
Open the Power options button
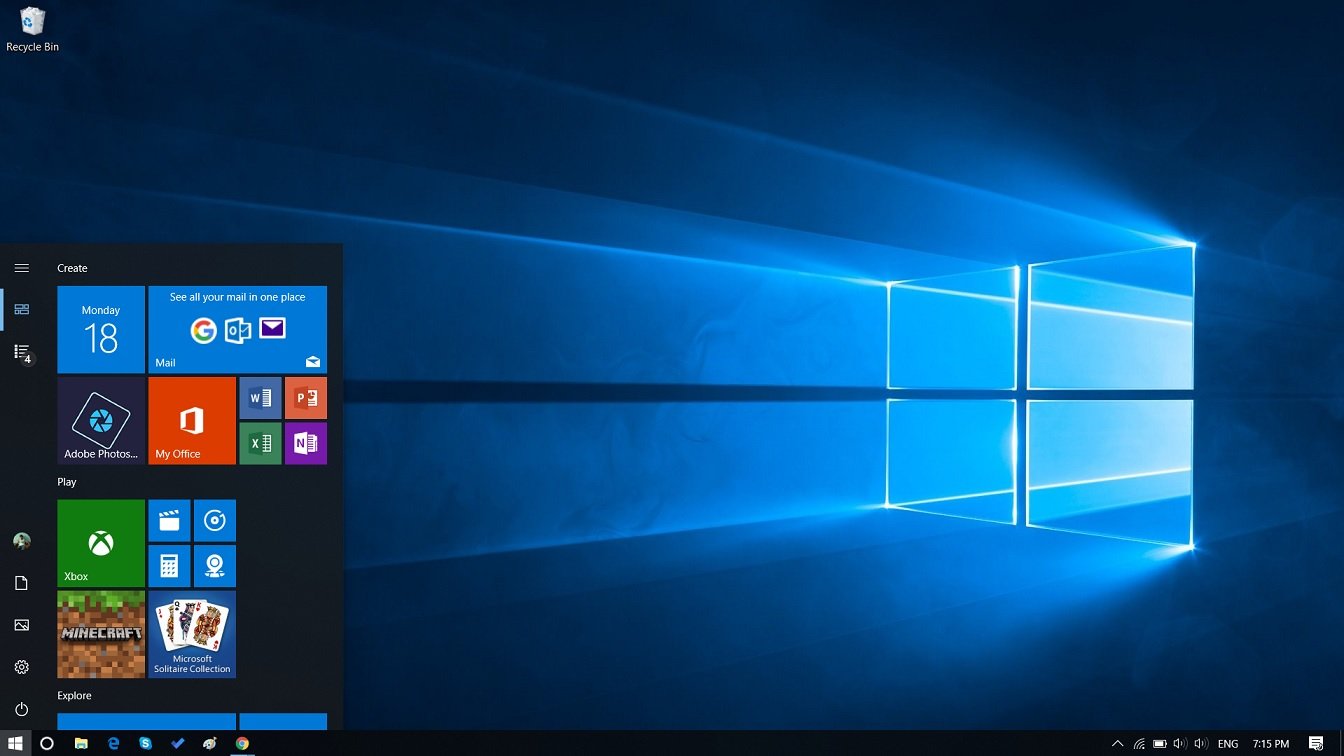21,709
